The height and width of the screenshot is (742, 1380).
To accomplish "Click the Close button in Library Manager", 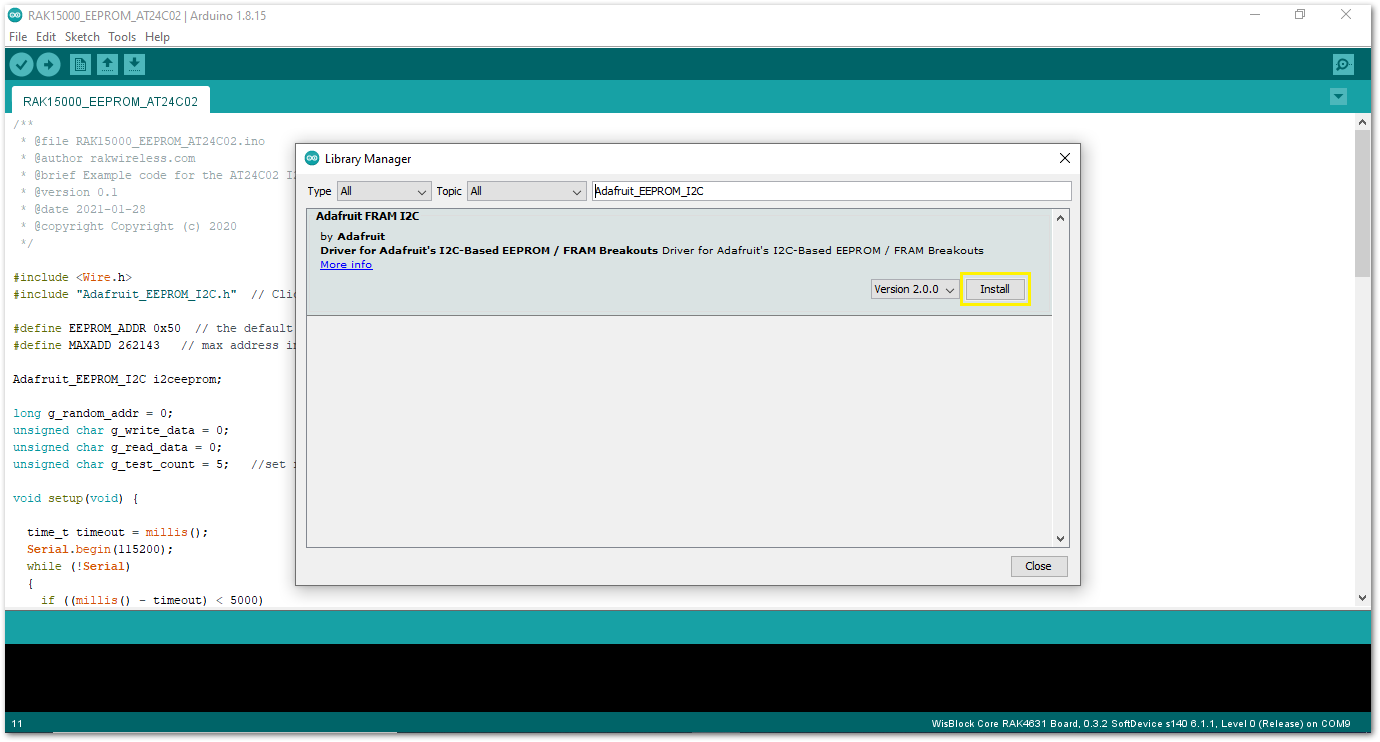I will tap(1038, 566).
